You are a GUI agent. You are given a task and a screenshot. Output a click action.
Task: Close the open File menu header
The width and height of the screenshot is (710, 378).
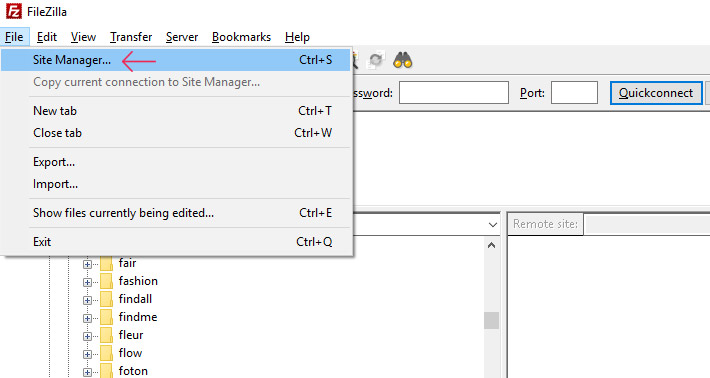pos(14,37)
